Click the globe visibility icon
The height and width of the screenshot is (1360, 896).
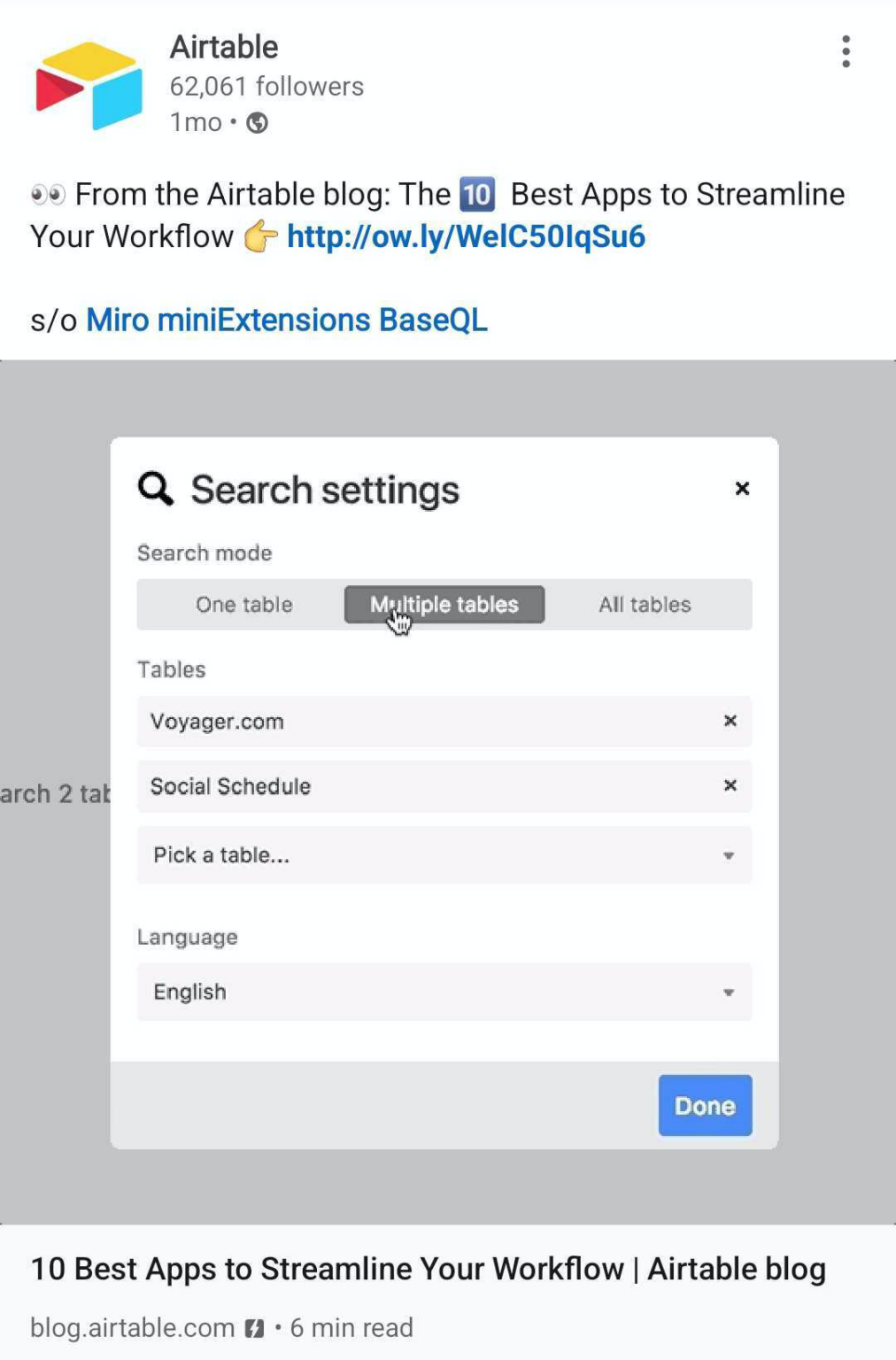click(257, 123)
